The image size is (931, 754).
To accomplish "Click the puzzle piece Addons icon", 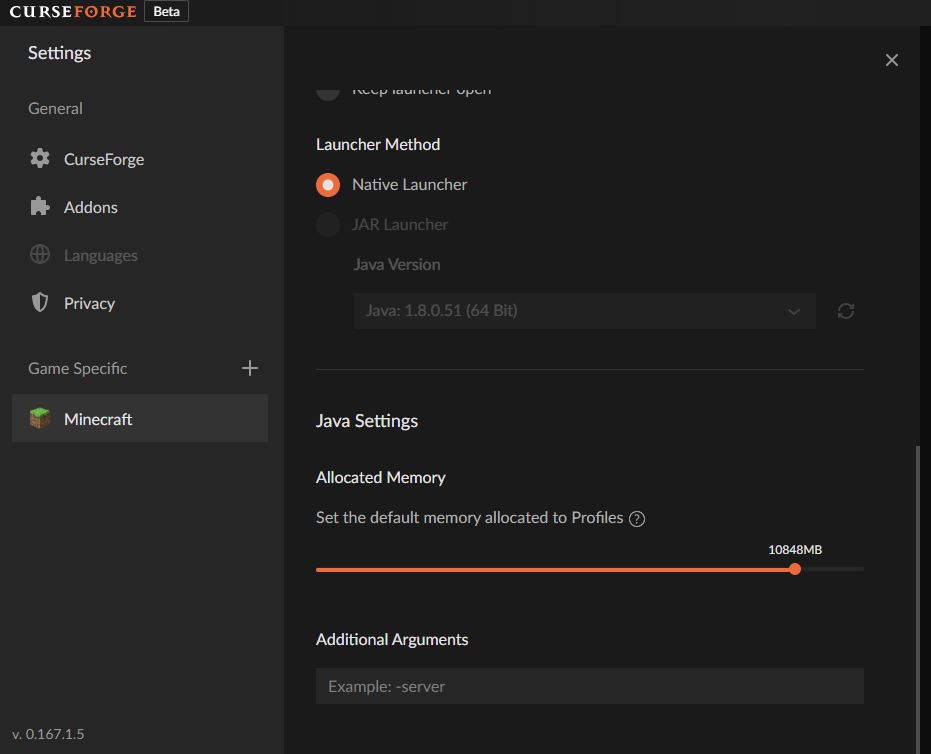I will [40, 207].
